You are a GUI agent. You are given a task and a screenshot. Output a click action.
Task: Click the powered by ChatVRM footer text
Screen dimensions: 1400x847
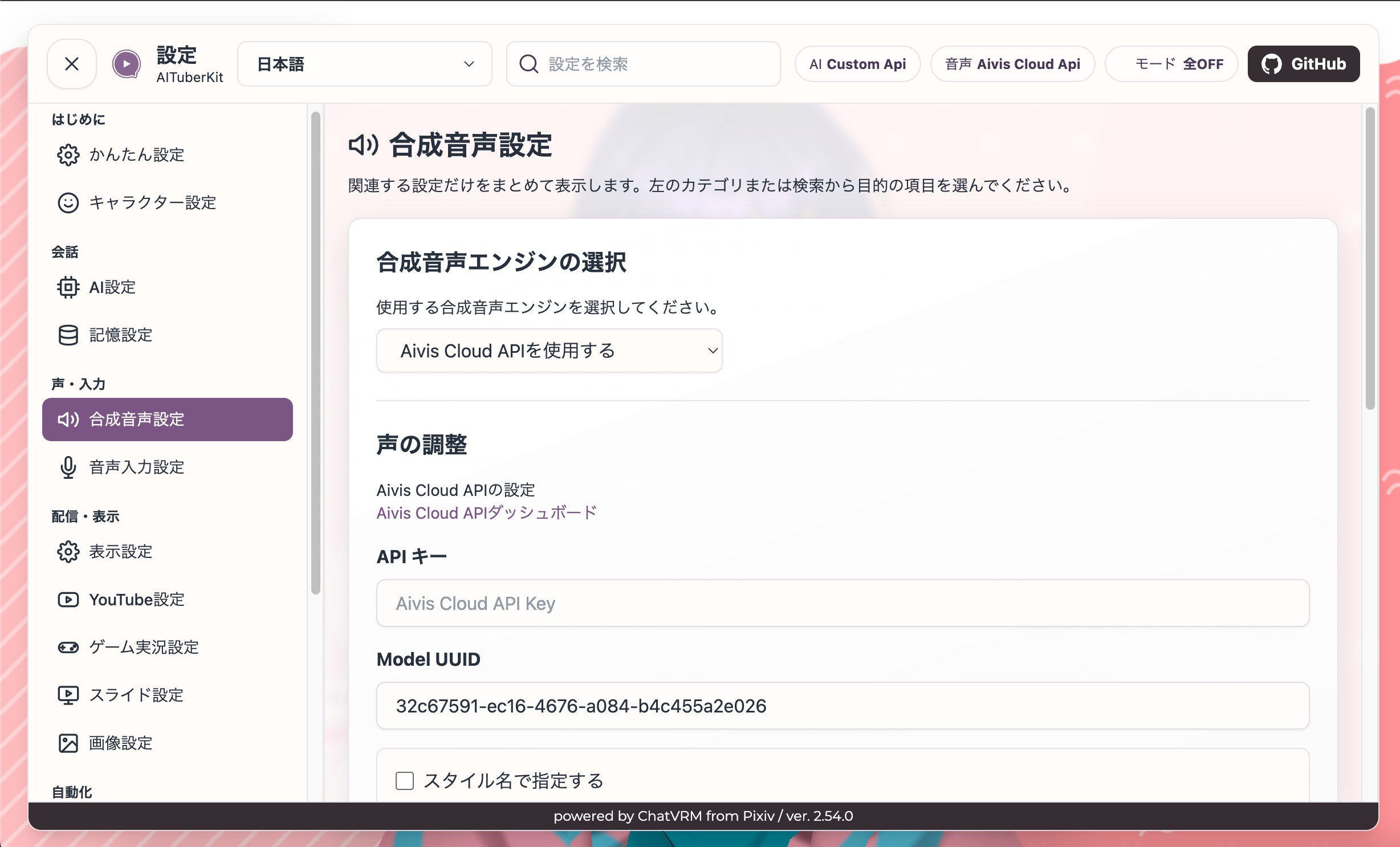pyautogui.click(x=703, y=816)
